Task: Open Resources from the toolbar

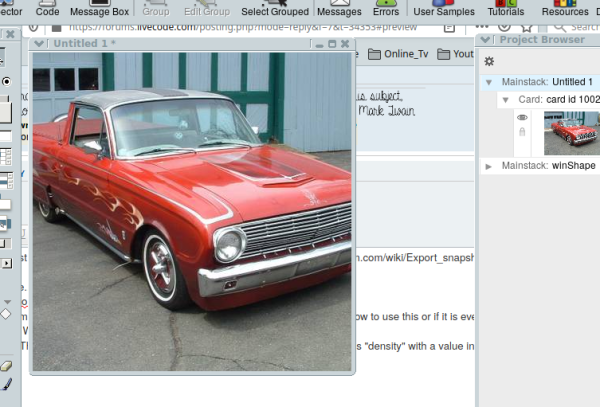Action: pyautogui.click(x=565, y=9)
